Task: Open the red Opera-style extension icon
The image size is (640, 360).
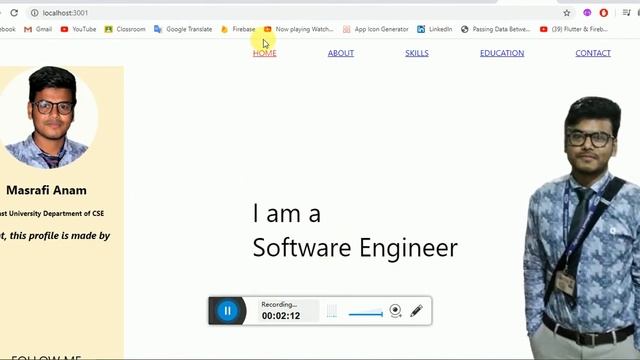Action: point(604,13)
